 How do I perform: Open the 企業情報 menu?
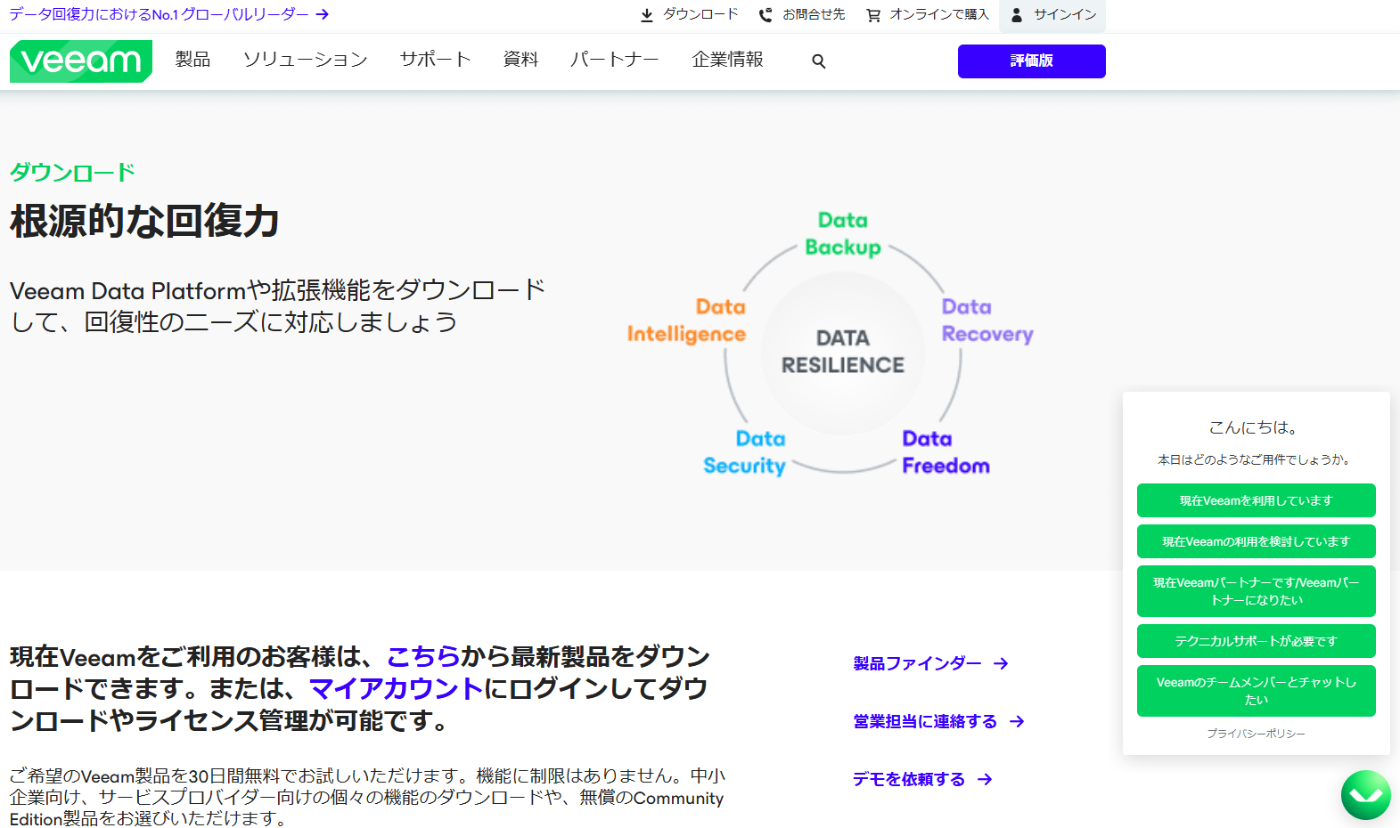click(x=728, y=60)
